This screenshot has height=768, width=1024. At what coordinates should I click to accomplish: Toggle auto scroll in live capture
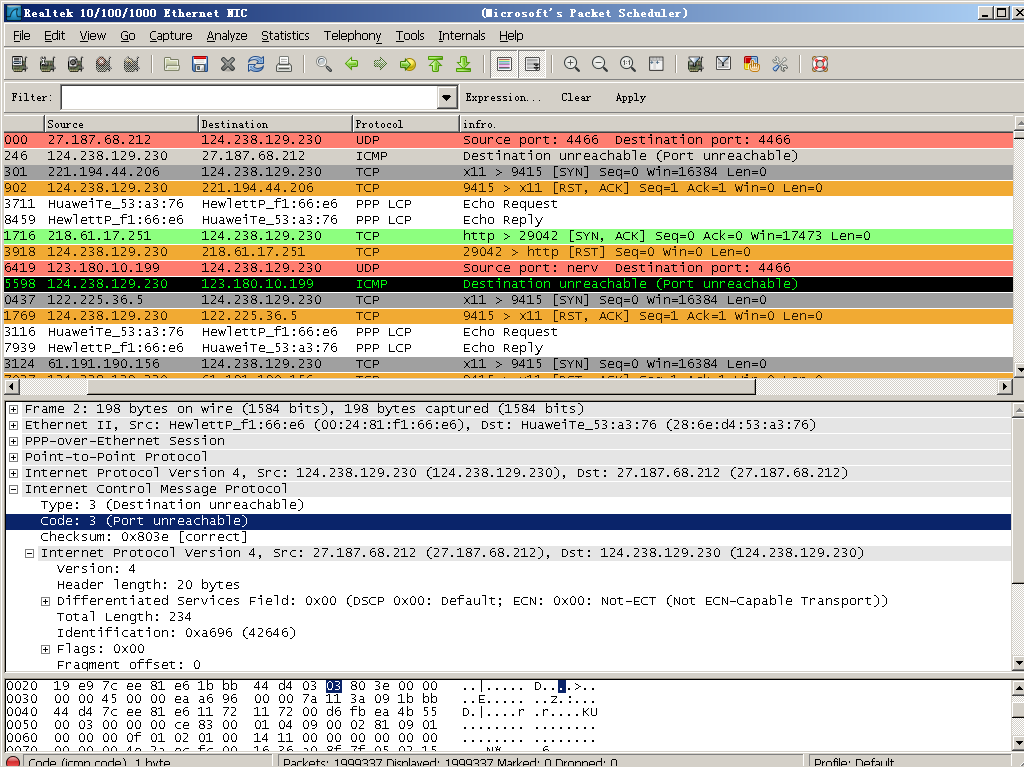pos(532,64)
